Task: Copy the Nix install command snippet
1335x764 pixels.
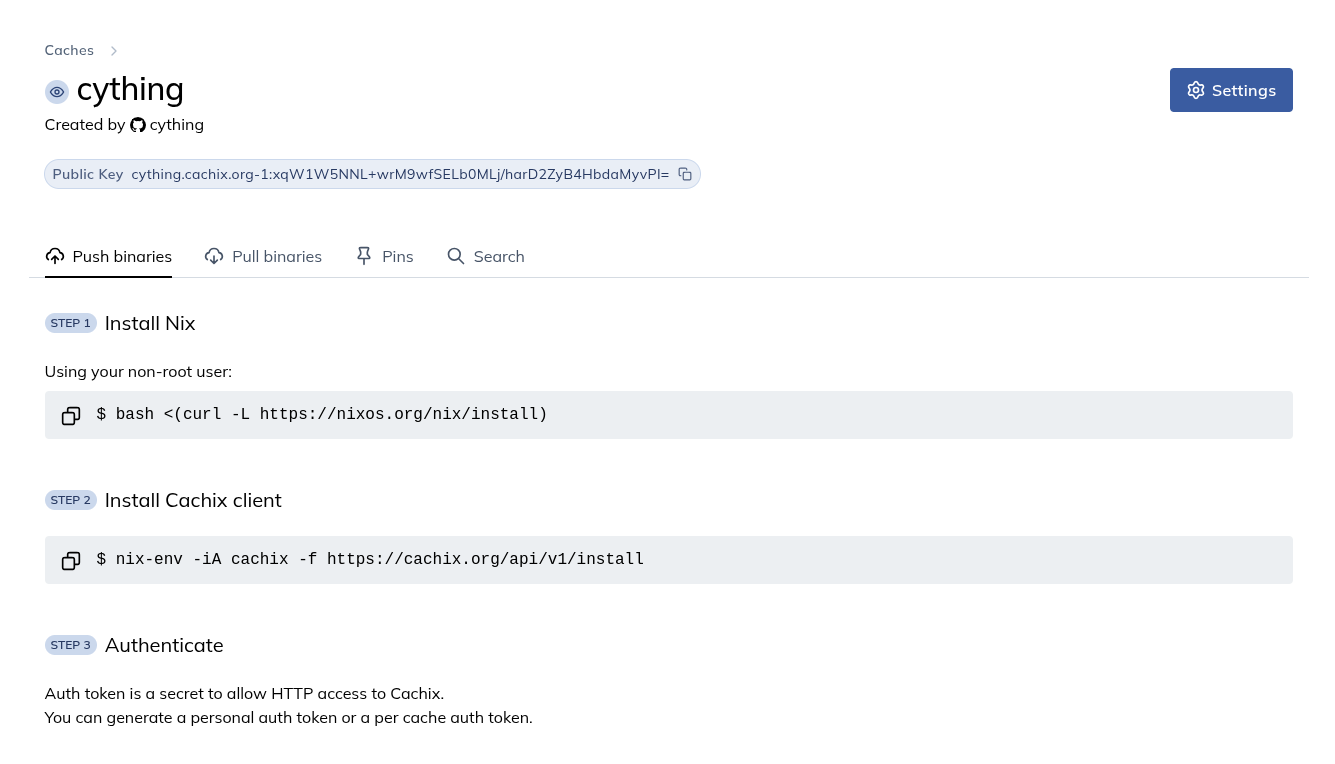Action: (70, 415)
